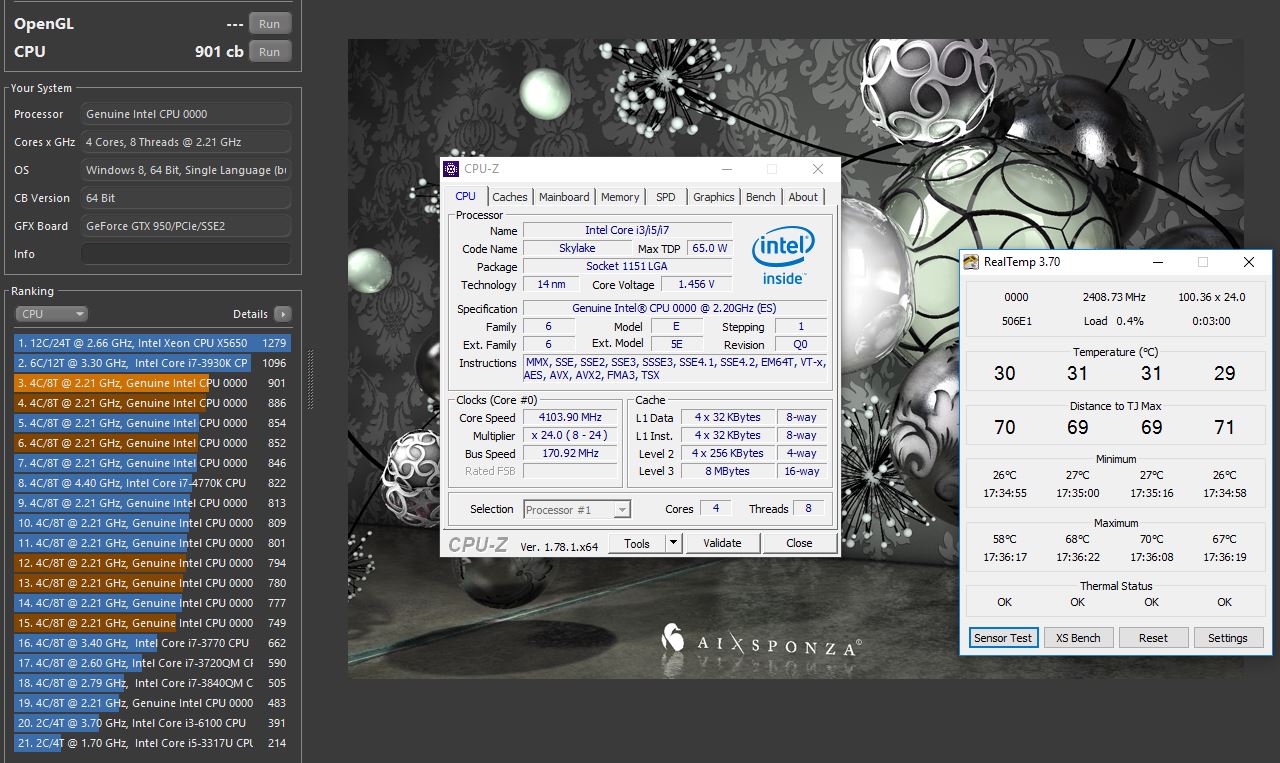The width and height of the screenshot is (1280, 763).
Task: Click the Core Voltage value '1.456 V'
Action: click(696, 285)
